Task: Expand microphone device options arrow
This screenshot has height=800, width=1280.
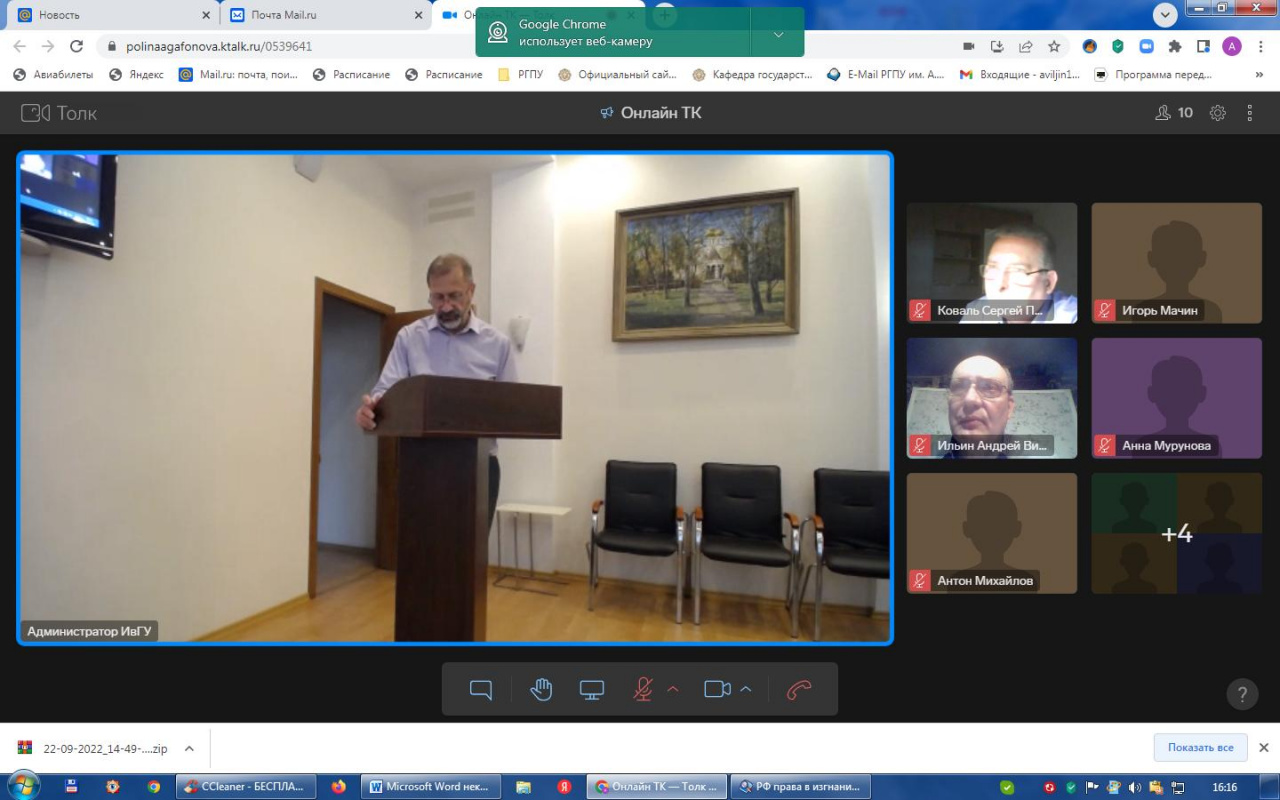Action: coord(673,690)
